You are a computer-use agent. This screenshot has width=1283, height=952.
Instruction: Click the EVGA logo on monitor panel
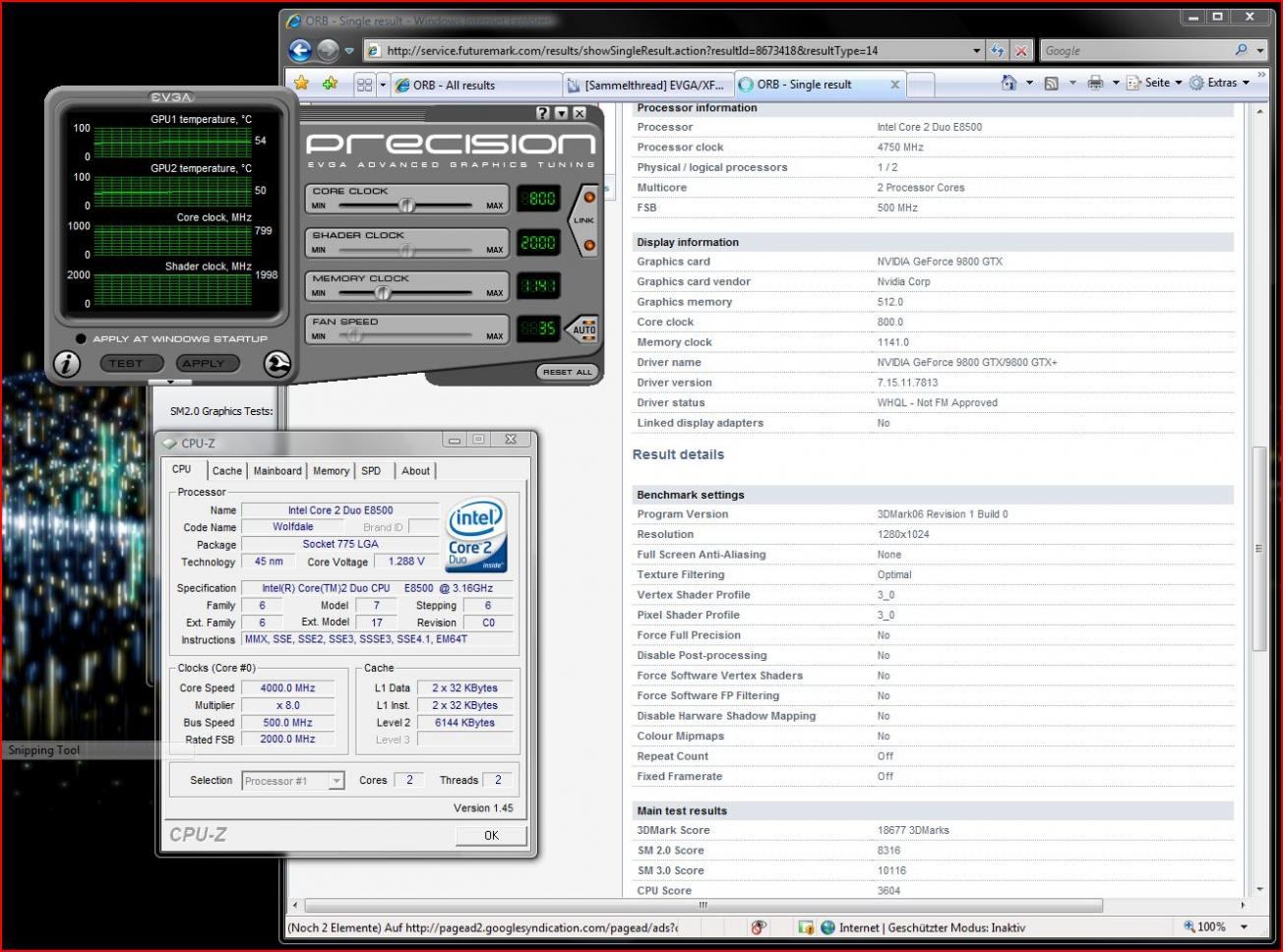pyautogui.click(x=171, y=97)
